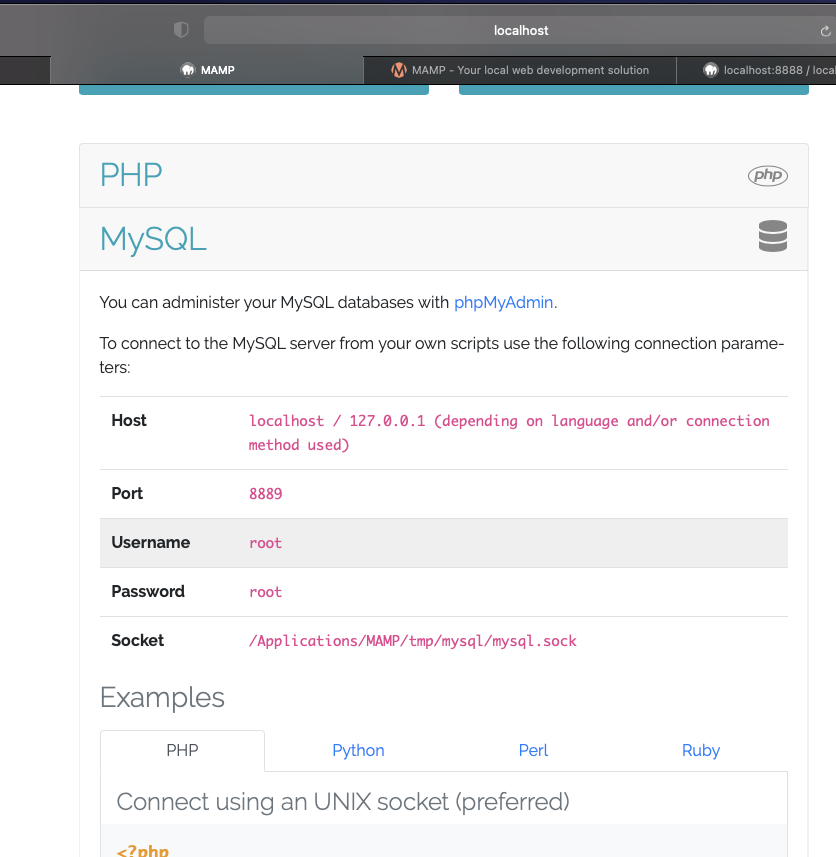Viewport: 836px width, 857px height.
Task: Click the localhost address bar
Action: (519, 30)
